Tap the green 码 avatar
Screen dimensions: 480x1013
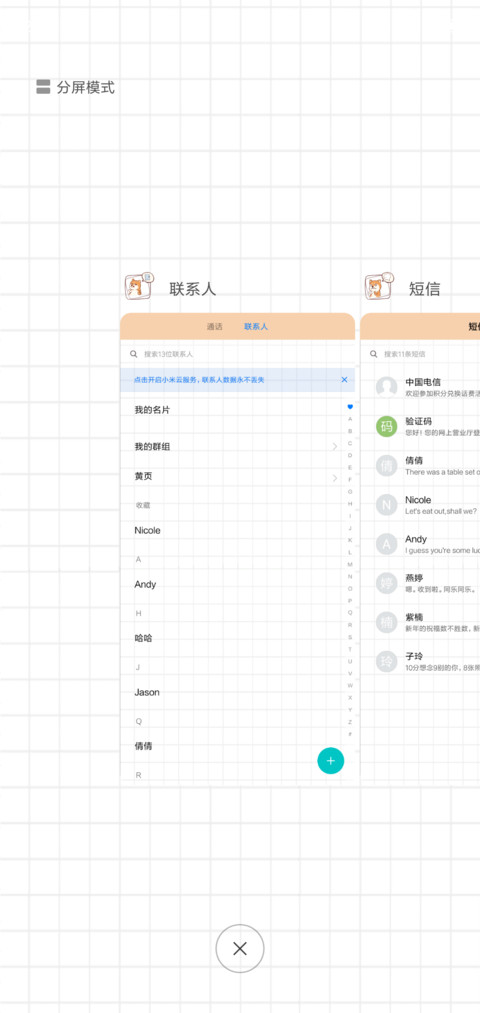tap(386, 426)
